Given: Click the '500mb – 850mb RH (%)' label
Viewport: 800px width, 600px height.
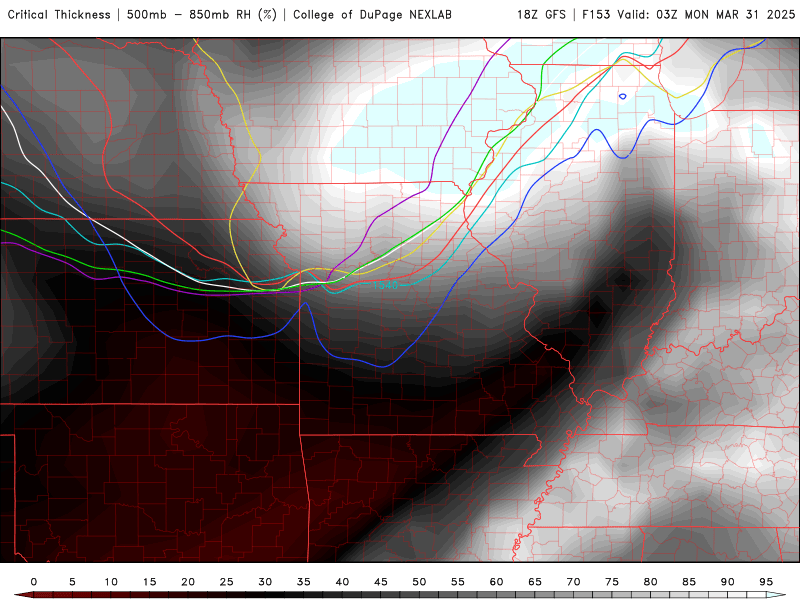Looking at the screenshot, I should click(x=202, y=15).
